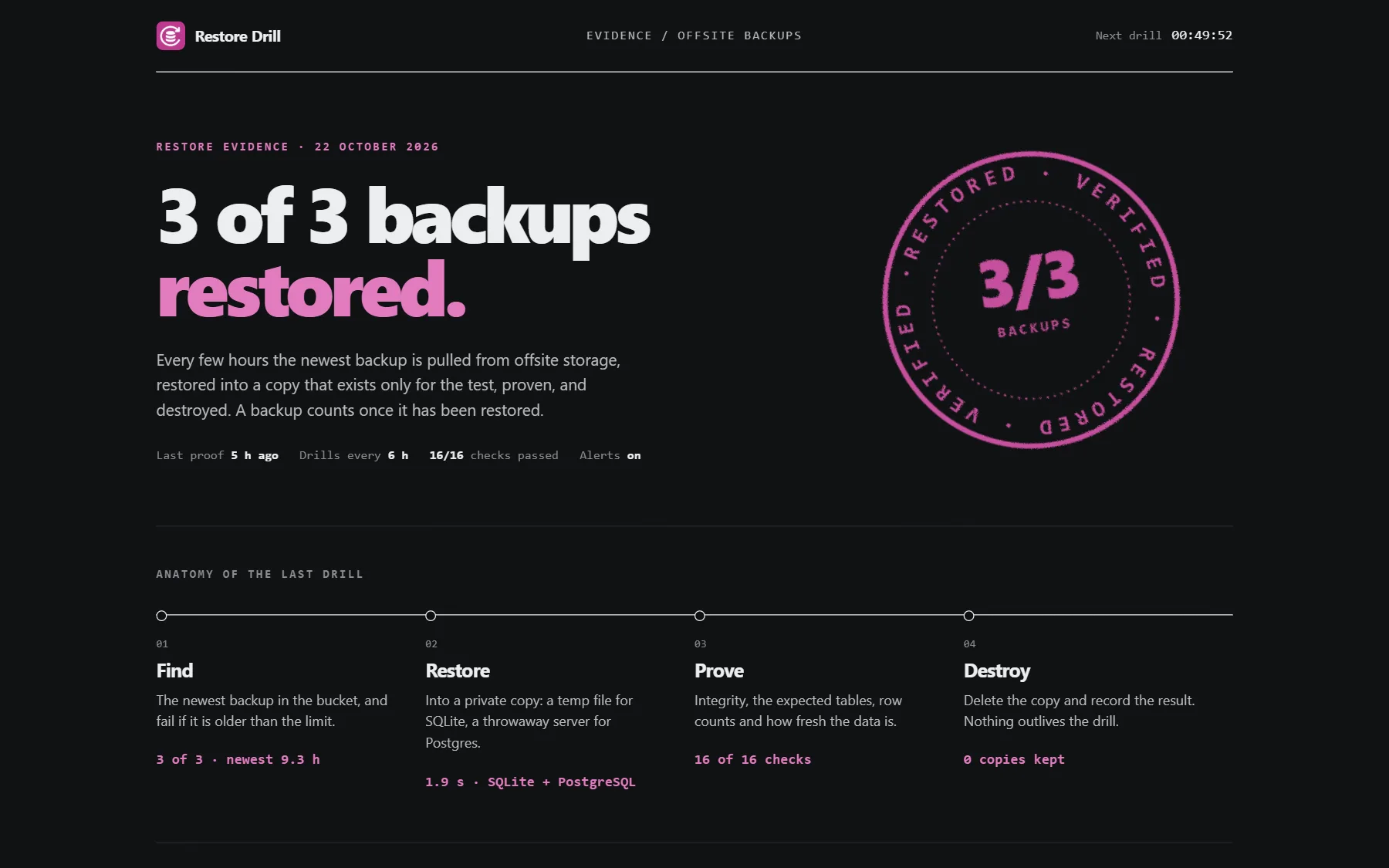
Task: Click the Destroy step description text
Action: [1079, 711]
